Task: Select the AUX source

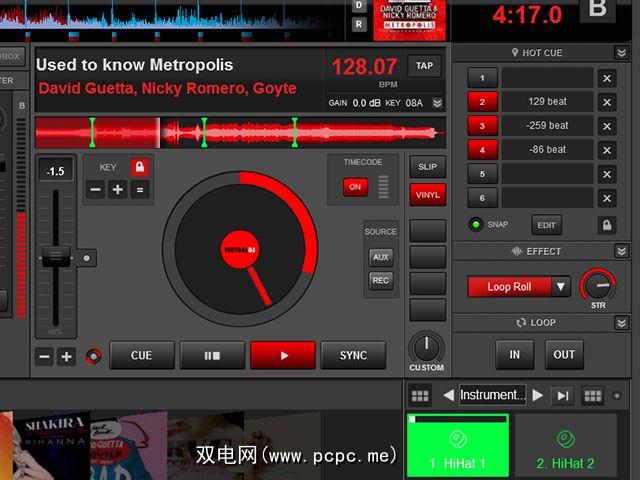Action: pyautogui.click(x=381, y=257)
